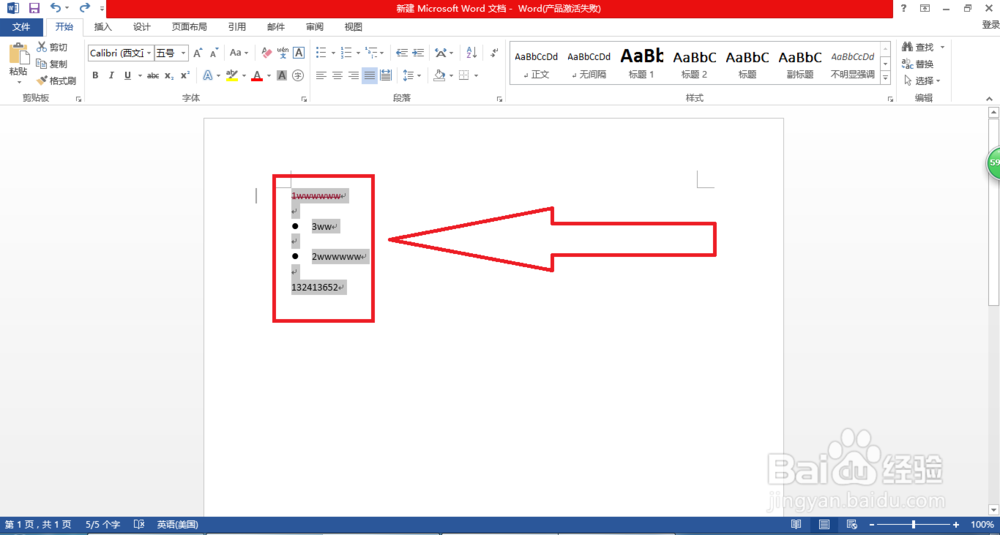Apply numbered list to selection
This screenshot has height=535, width=1000.
346,53
